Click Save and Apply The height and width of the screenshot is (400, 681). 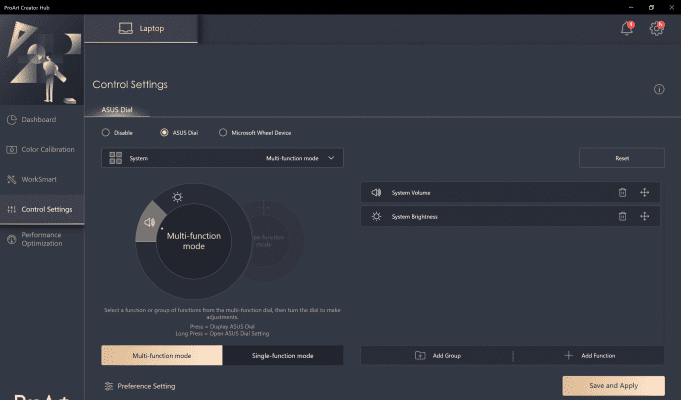(614, 386)
